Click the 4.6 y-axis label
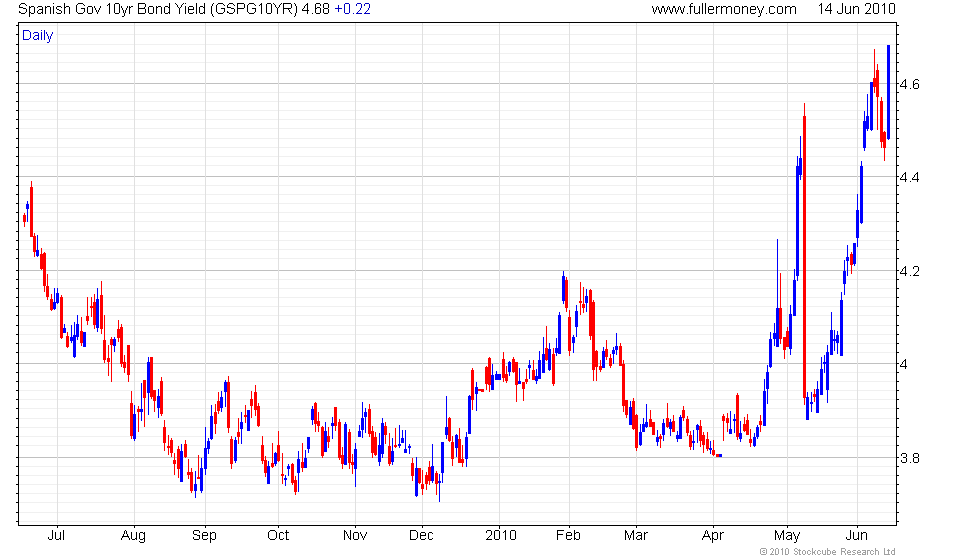Viewport: 980px width, 560px height. pos(909,84)
